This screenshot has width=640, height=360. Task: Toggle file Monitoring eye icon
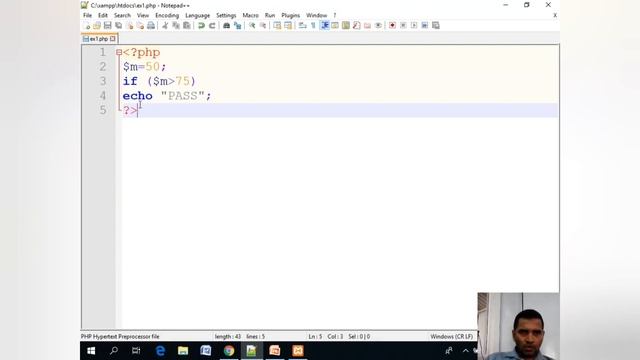pos(378,26)
